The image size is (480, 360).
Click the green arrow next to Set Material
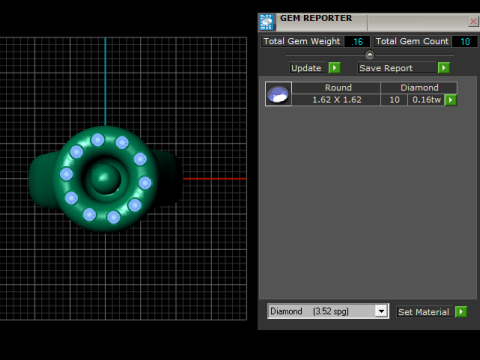(x=461, y=312)
